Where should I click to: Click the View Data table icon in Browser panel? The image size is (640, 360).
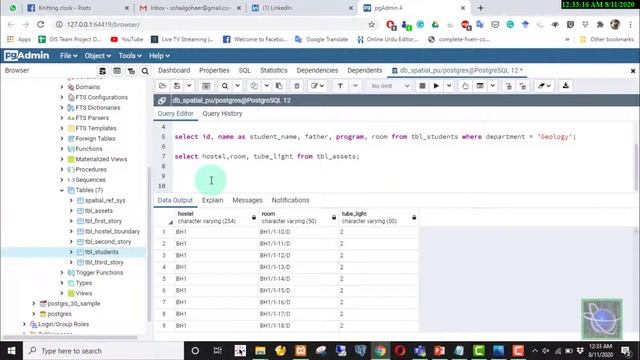pyautogui.click(x=117, y=71)
